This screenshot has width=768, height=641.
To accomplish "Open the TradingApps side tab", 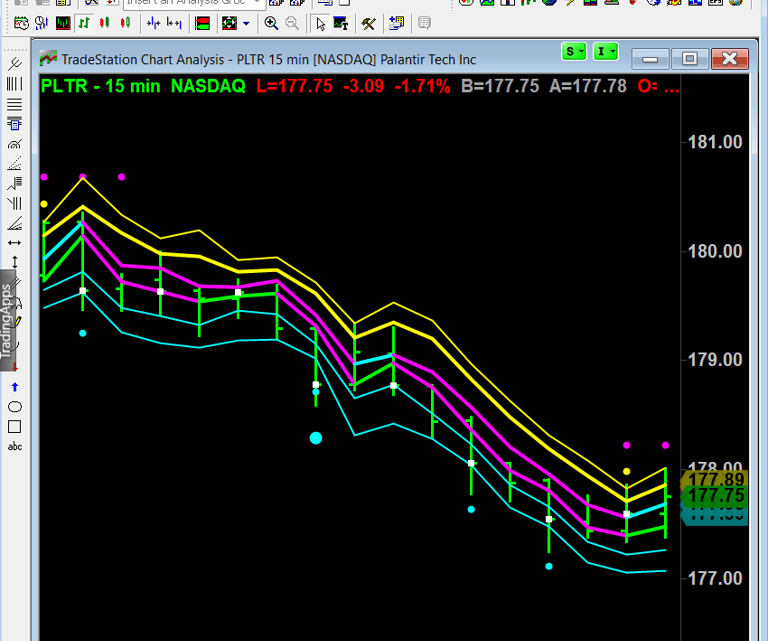I will pyautogui.click(x=7, y=321).
